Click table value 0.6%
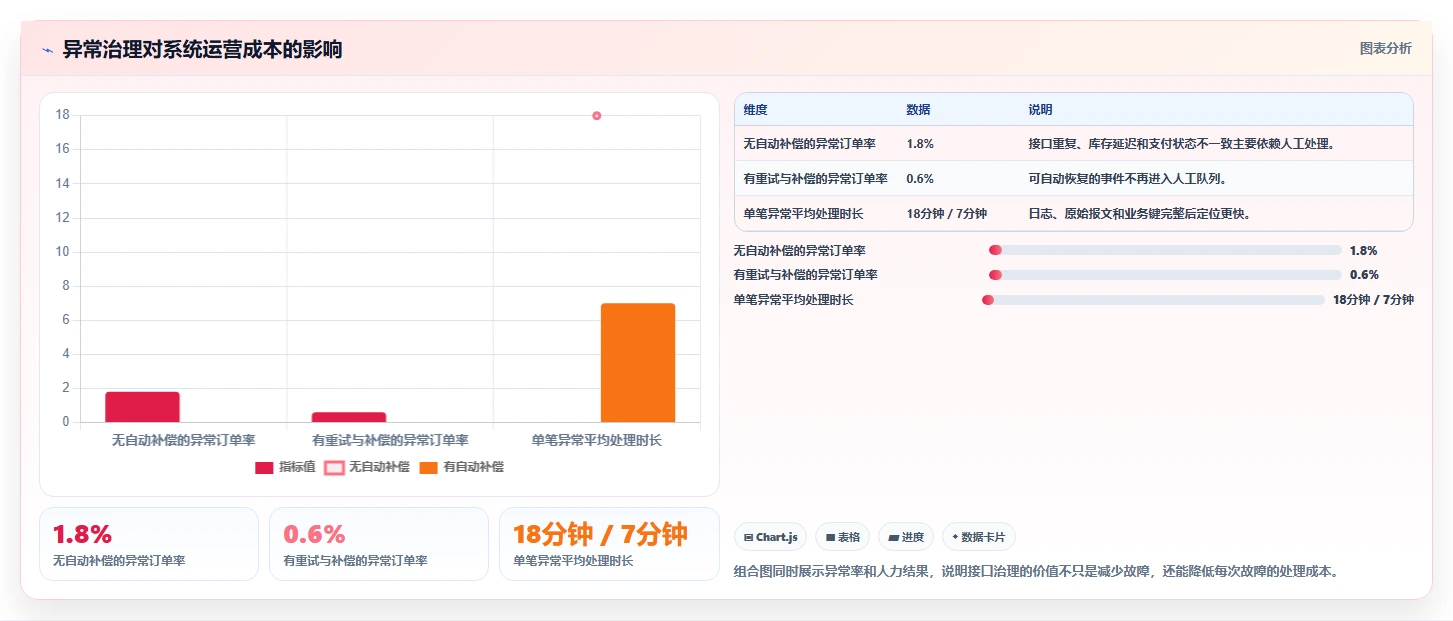Screen dimensions: 1453x621 (x=920, y=179)
